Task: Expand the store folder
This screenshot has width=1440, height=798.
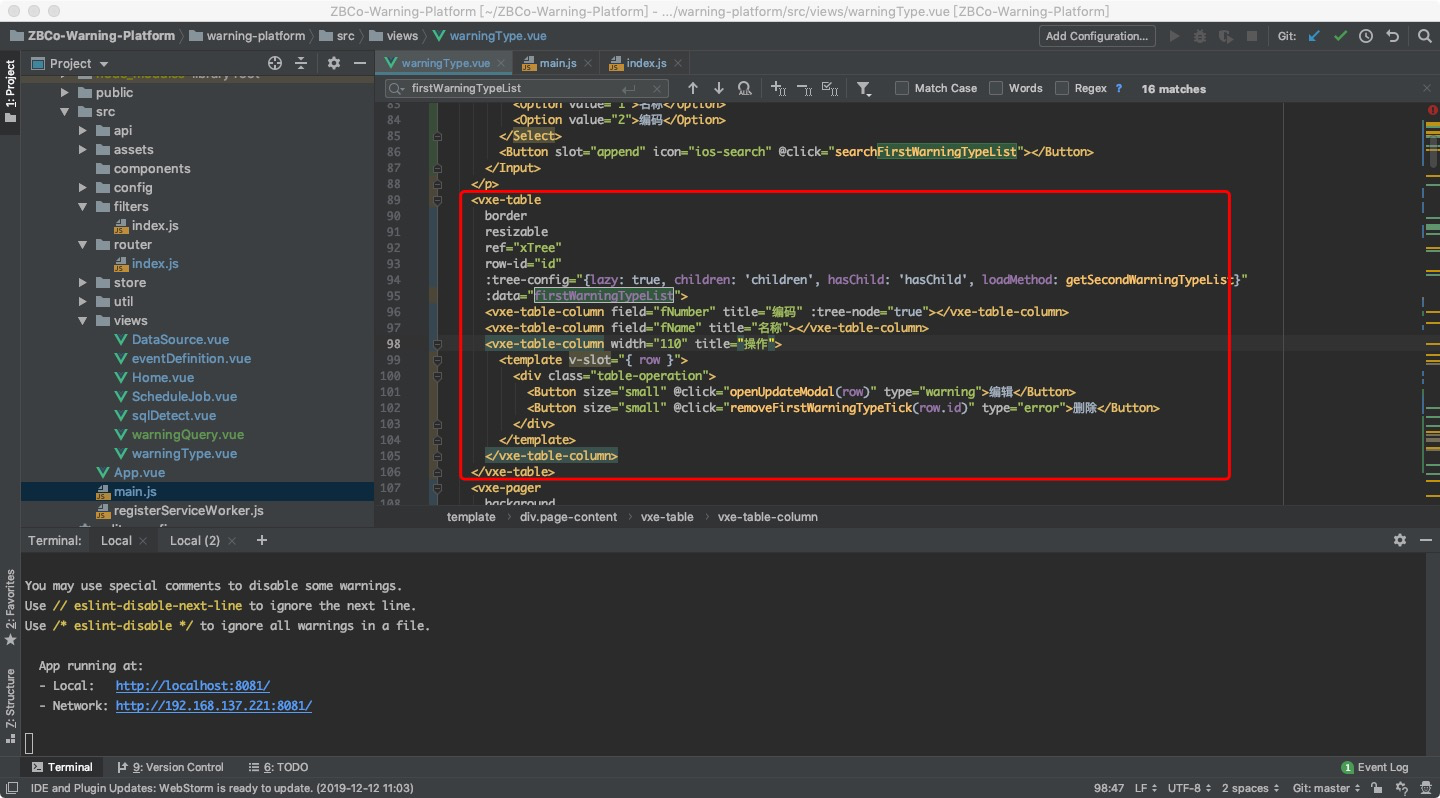Action: click(x=83, y=282)
